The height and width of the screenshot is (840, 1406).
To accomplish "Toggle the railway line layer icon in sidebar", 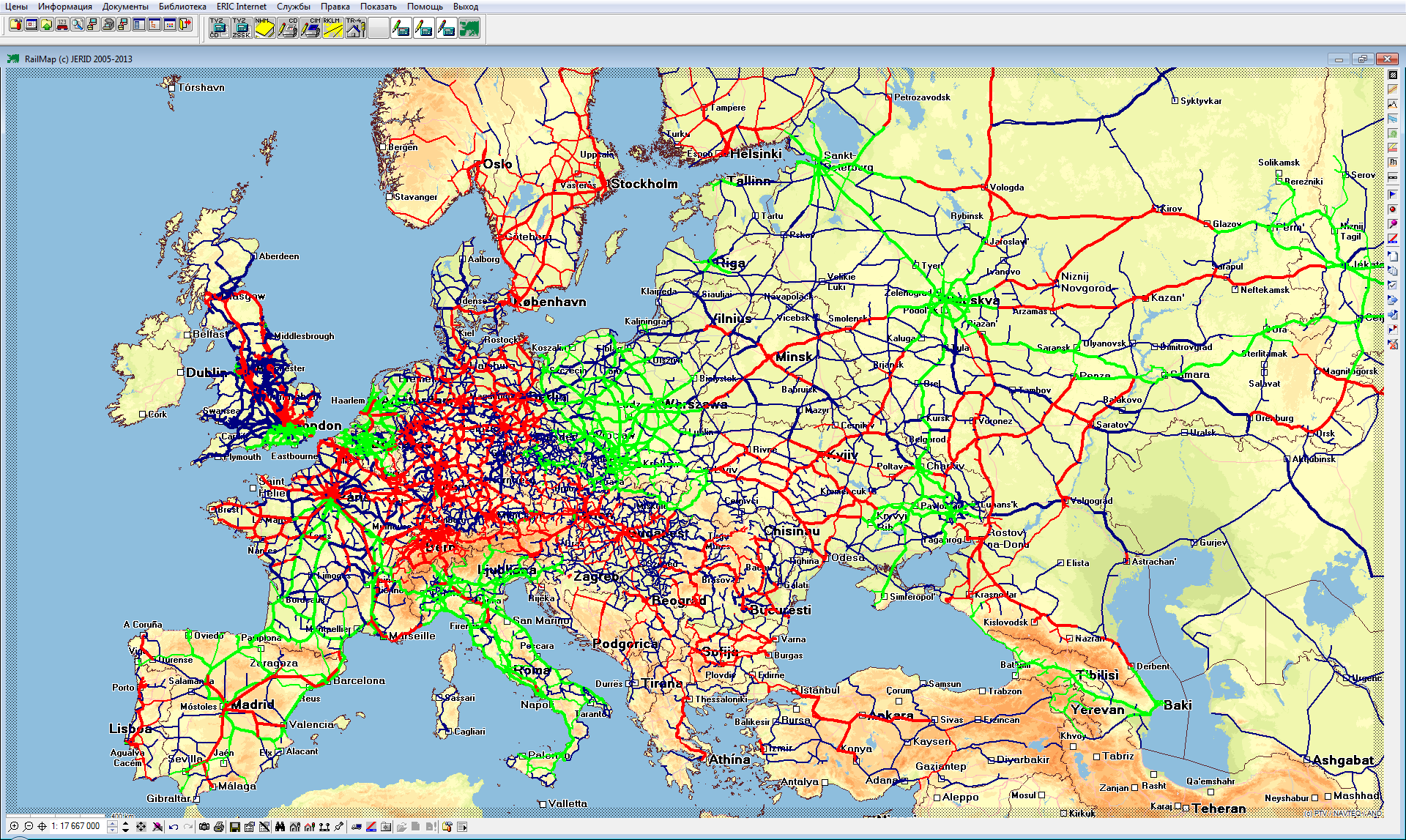I will tap(1393, 177).
